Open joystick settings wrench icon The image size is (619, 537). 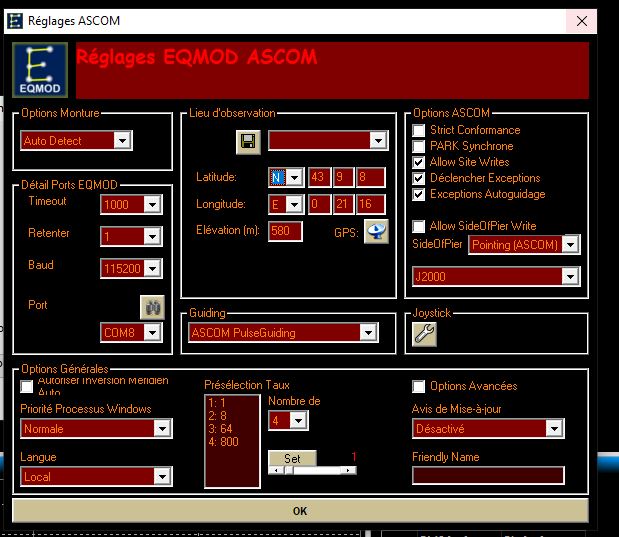(x=424, y=334)
